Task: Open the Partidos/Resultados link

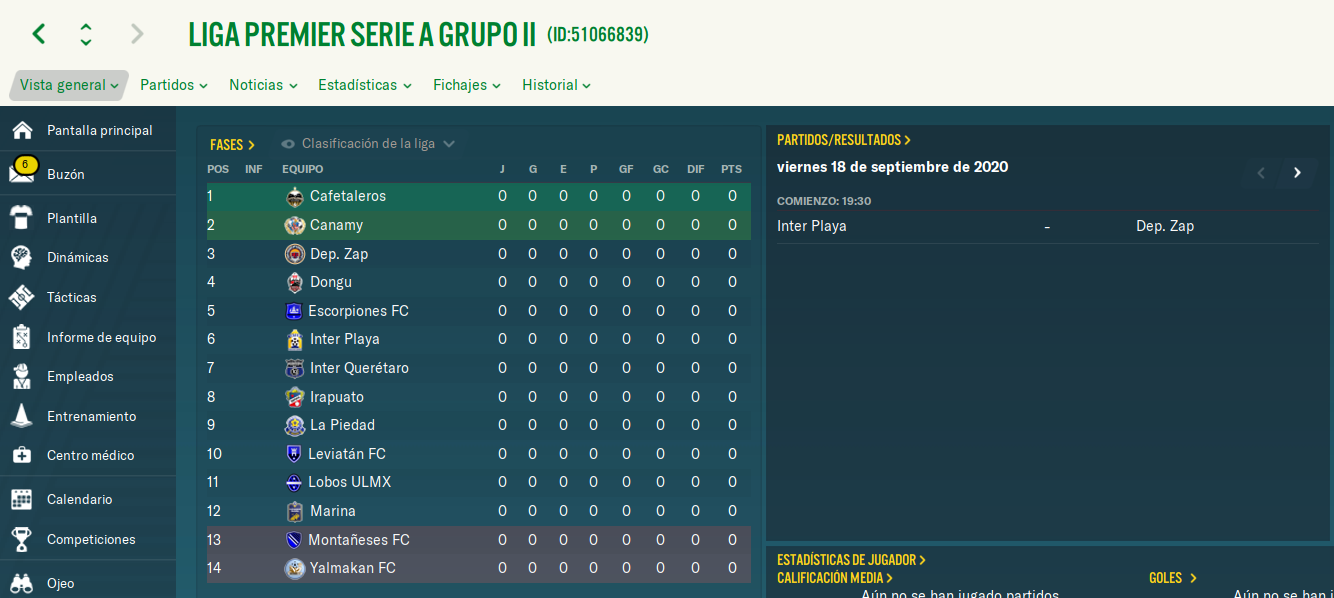Action: tap(844, 140)
